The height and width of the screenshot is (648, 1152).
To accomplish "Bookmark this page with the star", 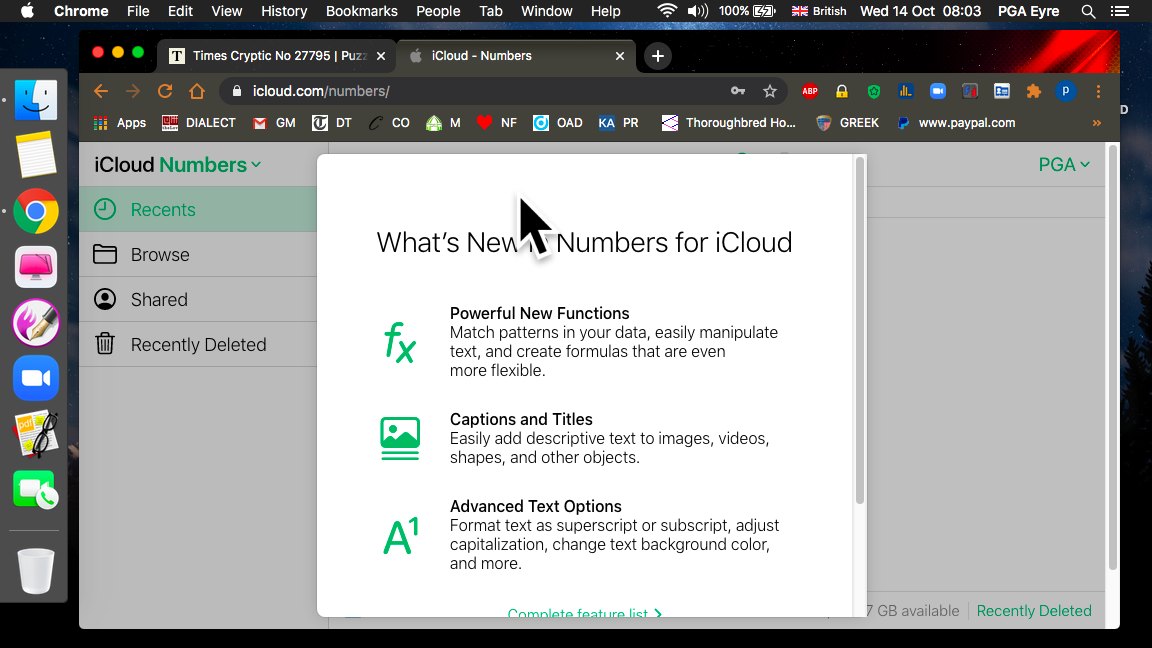I will click(x=769, y=91).
